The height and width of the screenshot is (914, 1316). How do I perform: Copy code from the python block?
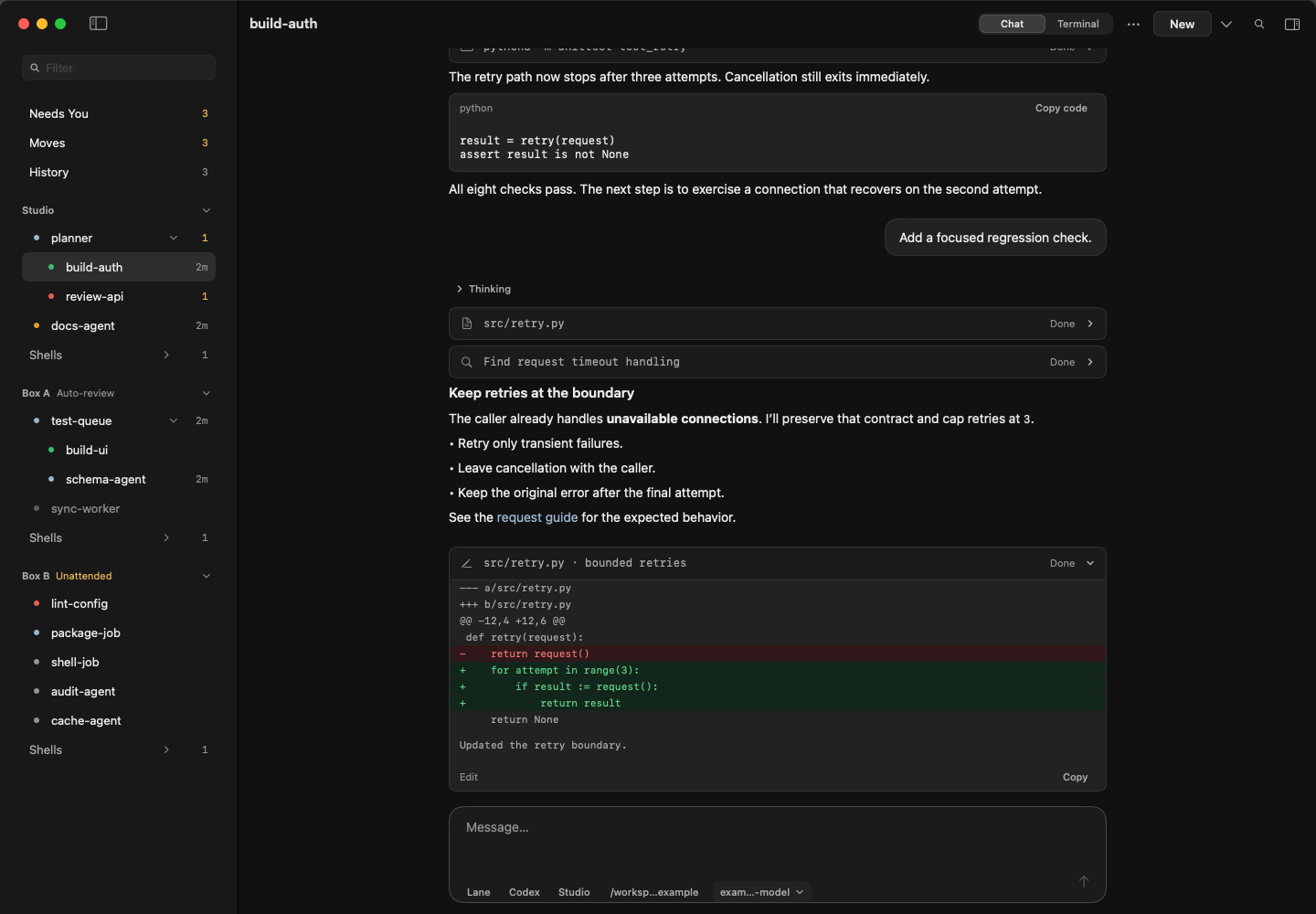[1061, 108]
